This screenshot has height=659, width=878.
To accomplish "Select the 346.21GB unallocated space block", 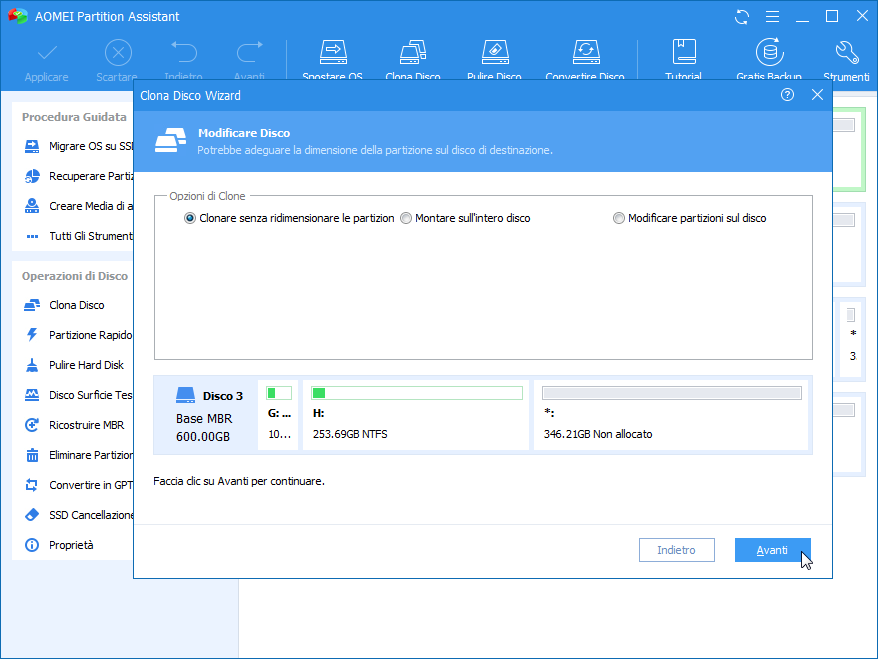I will (671, 414).
